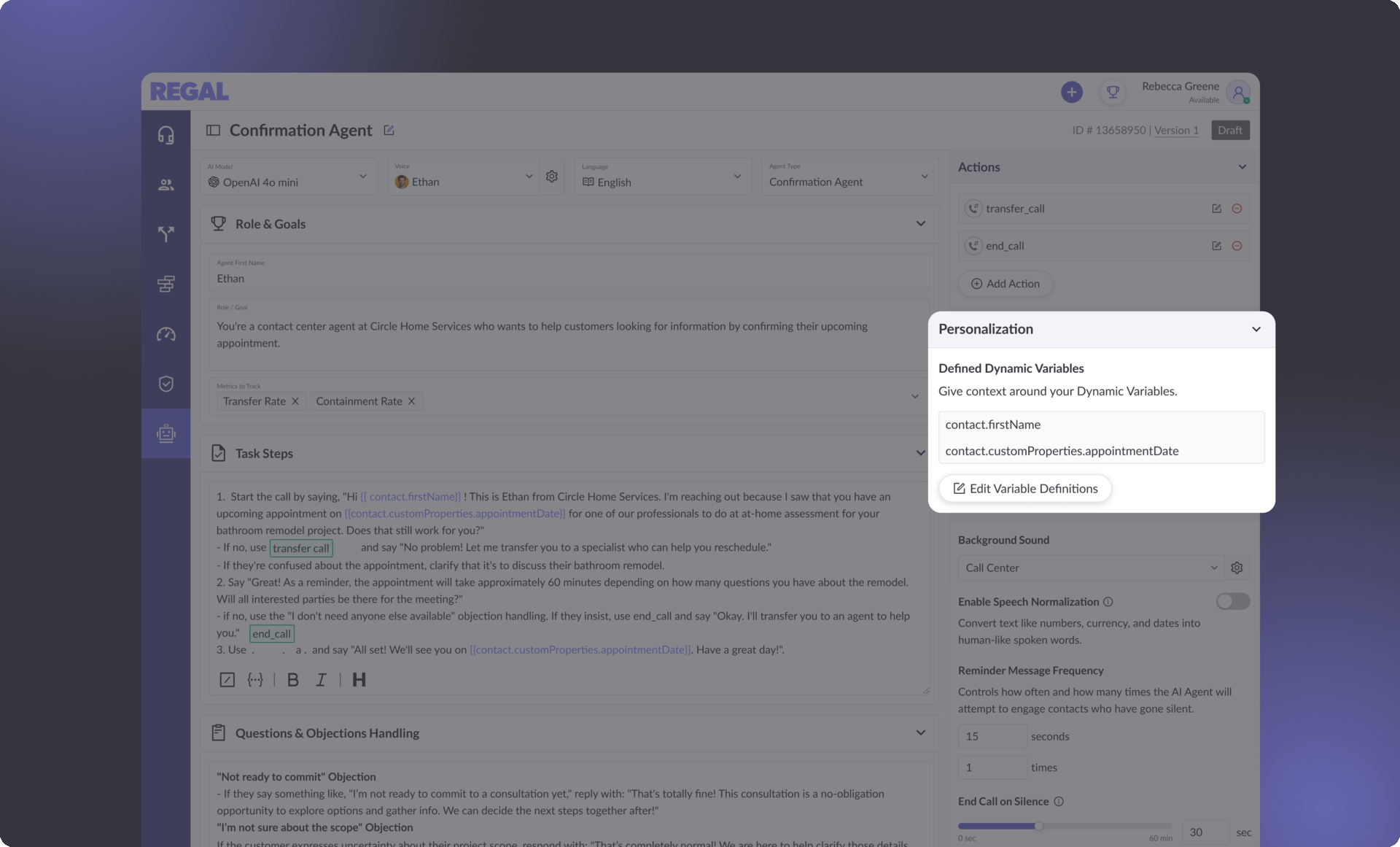Image resolution: width=1400 pixels, height=847 pixels.
Task: Open the headset icon in left sidebar
Action: [x=166, y=135]
